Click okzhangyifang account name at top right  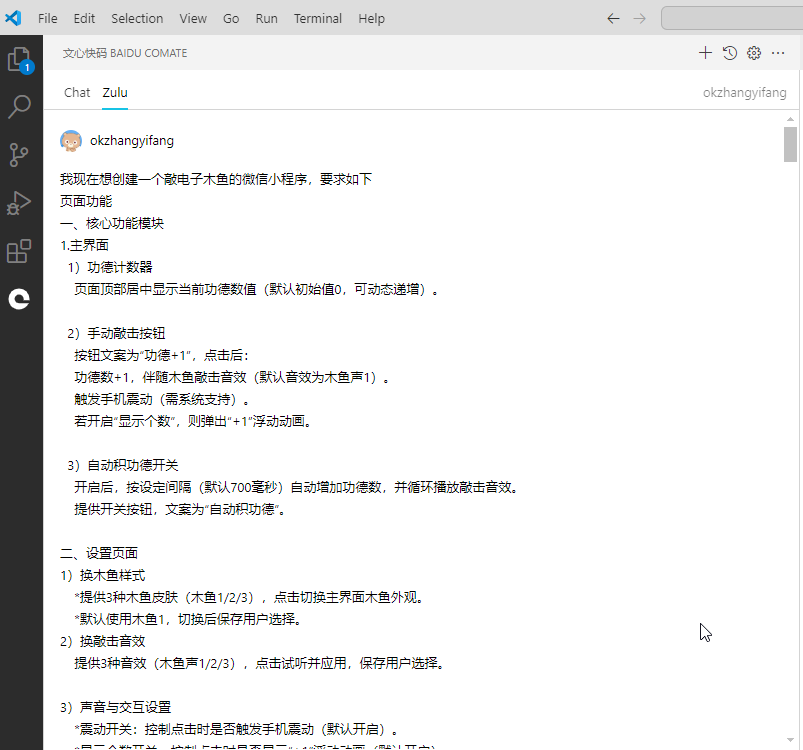[744, 93]
